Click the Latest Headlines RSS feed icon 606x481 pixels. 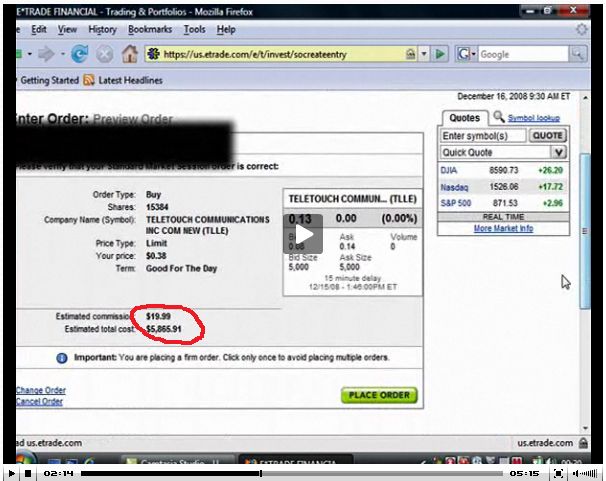click(x=89, y=80)
